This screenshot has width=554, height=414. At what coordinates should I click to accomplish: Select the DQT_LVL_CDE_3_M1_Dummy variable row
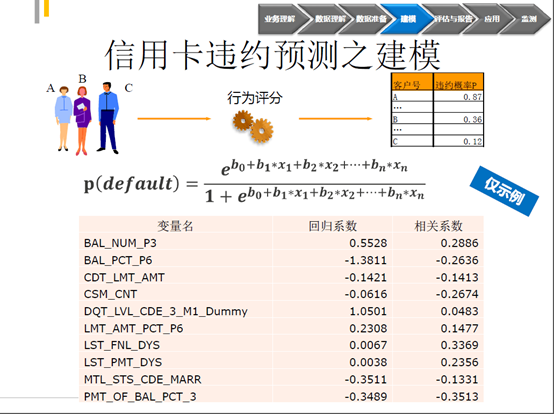[281, 311]
